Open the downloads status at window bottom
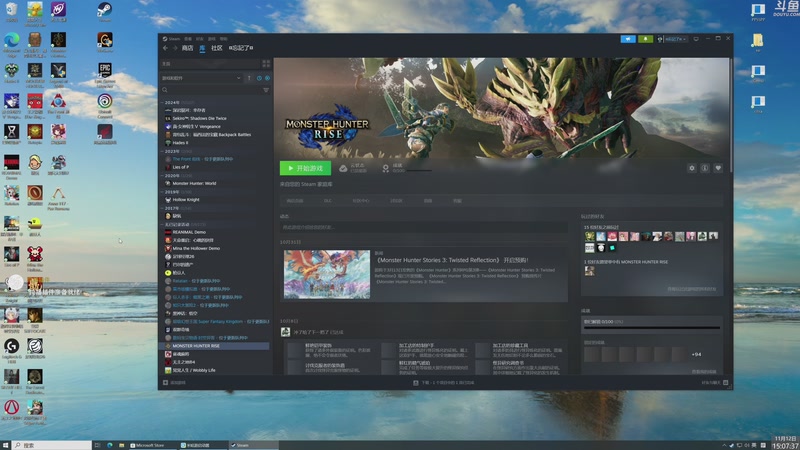The height and width of the screenshot is (450, 800). click(x=444, y=383)
